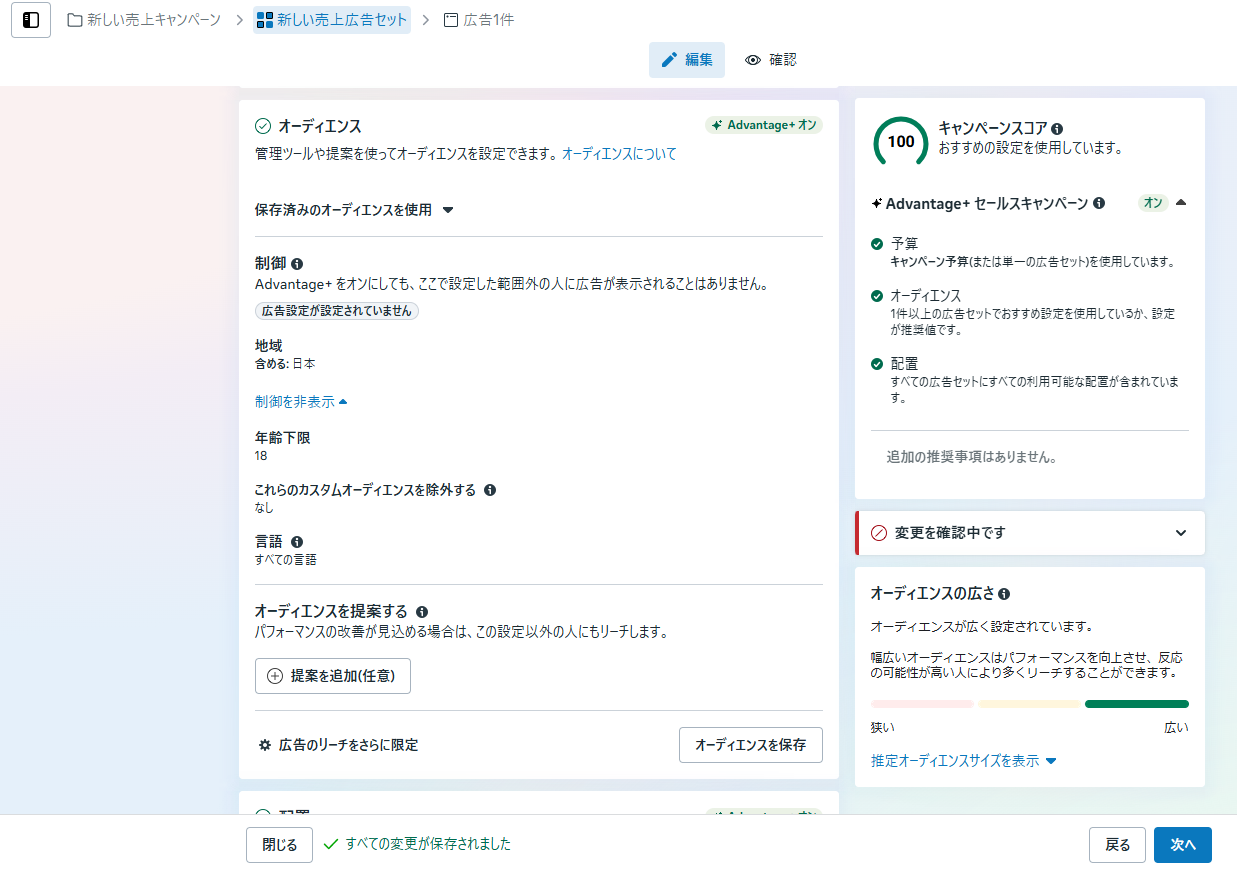This screenshot has height=872, width=1237.
Task: Open the オーディエンスについて link
Action: click(619, 154)
